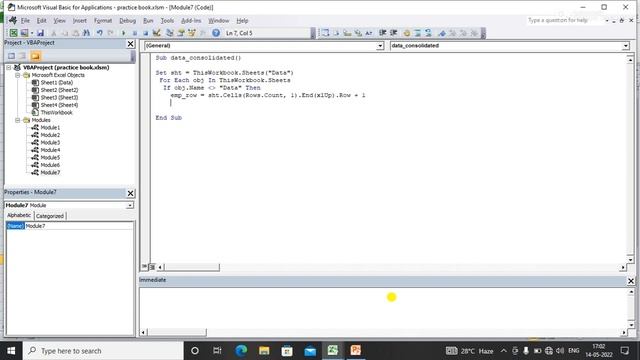Select Module1 in the project tree
The image size is (640, 360).
click(50, 127)
